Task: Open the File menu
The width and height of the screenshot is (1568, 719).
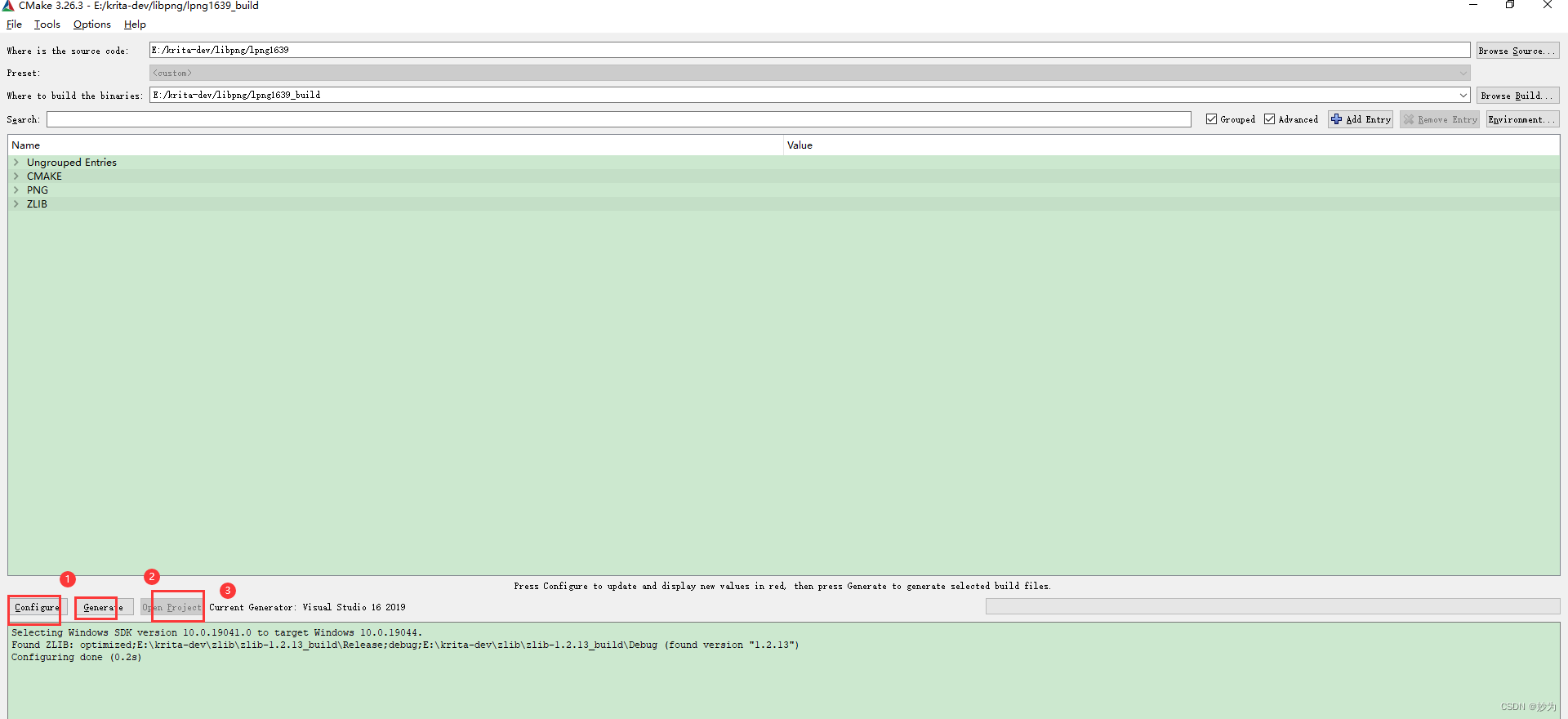Action: click(x=14, y=25)
